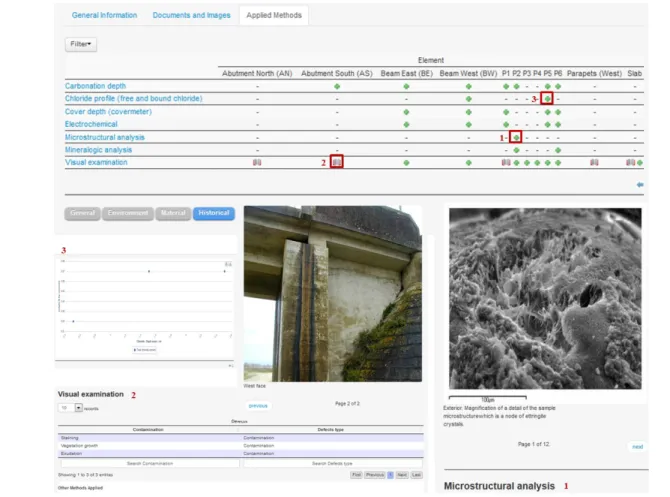Select Cover depth marker under P6
The width and height of the screenshot is (670, 497).
click(x=558, y=112)
